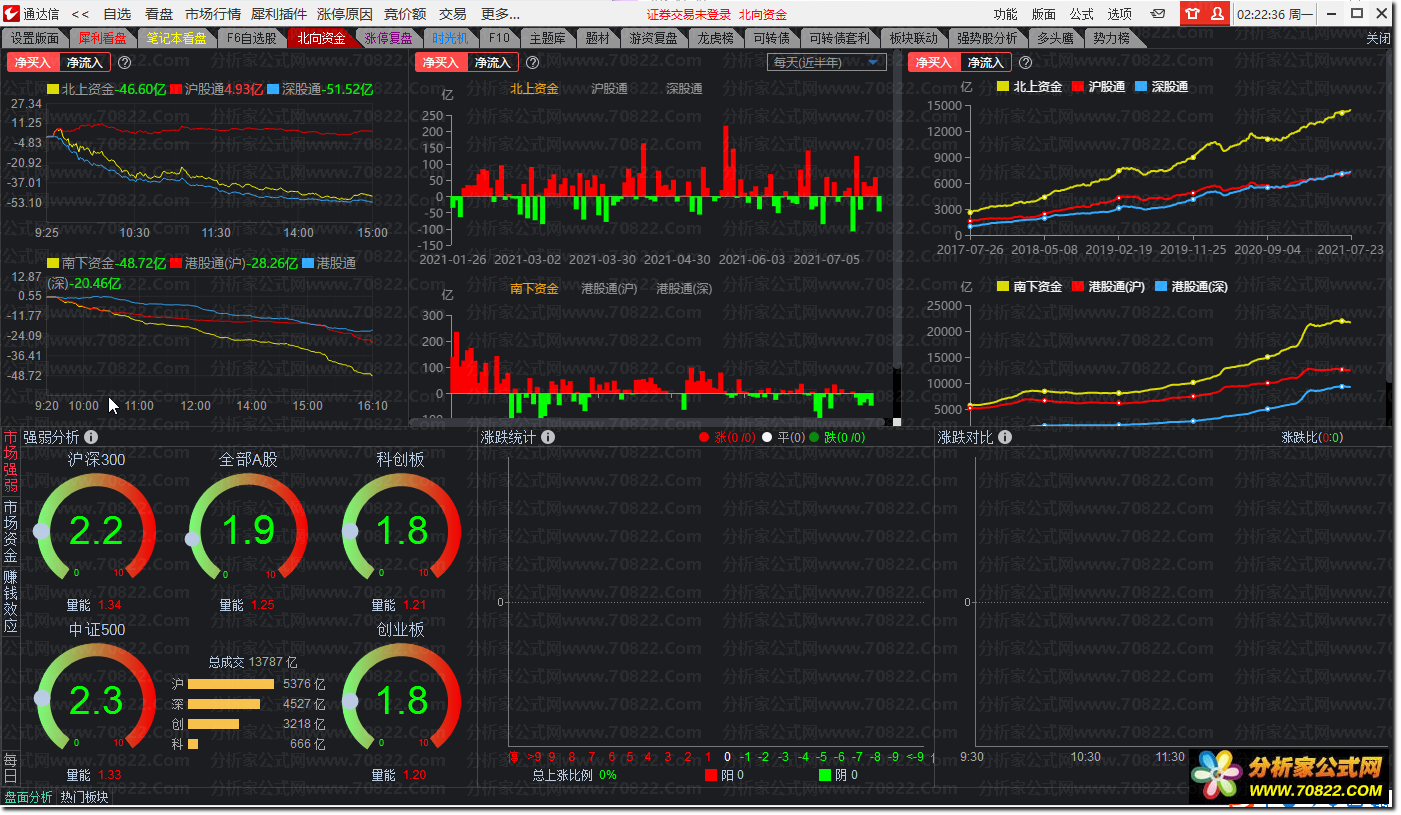The image size is (1401, 815).
Task: Switch to 盘面分析 bottom tab
Action: tap(28, 797)
